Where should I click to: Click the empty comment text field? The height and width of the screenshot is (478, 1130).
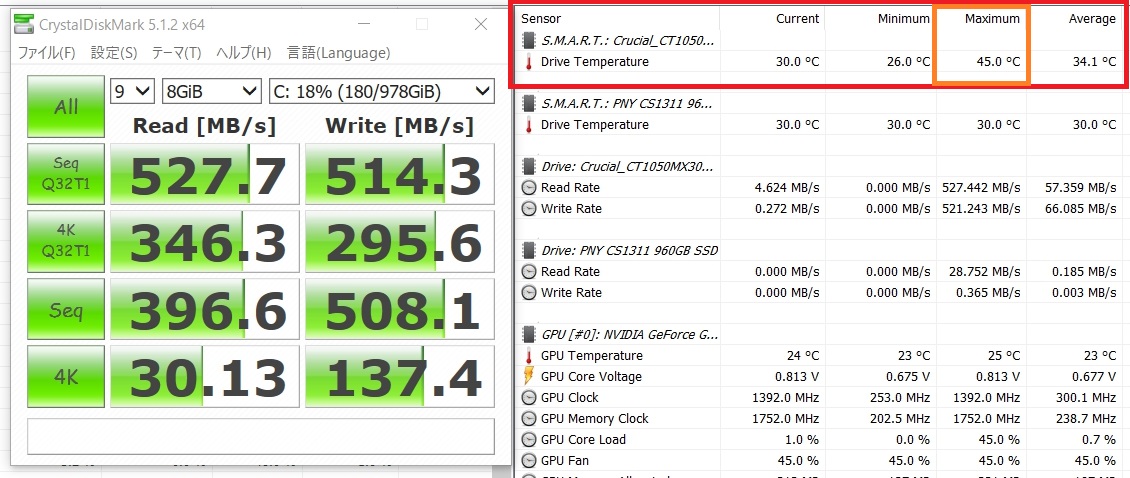pyautogui.click(x=261, y=436)
